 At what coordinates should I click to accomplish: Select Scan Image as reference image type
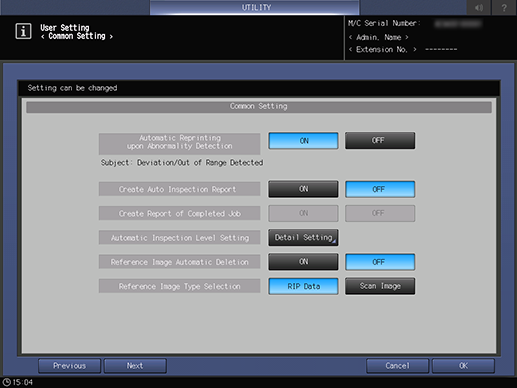(x=380, y=286)
